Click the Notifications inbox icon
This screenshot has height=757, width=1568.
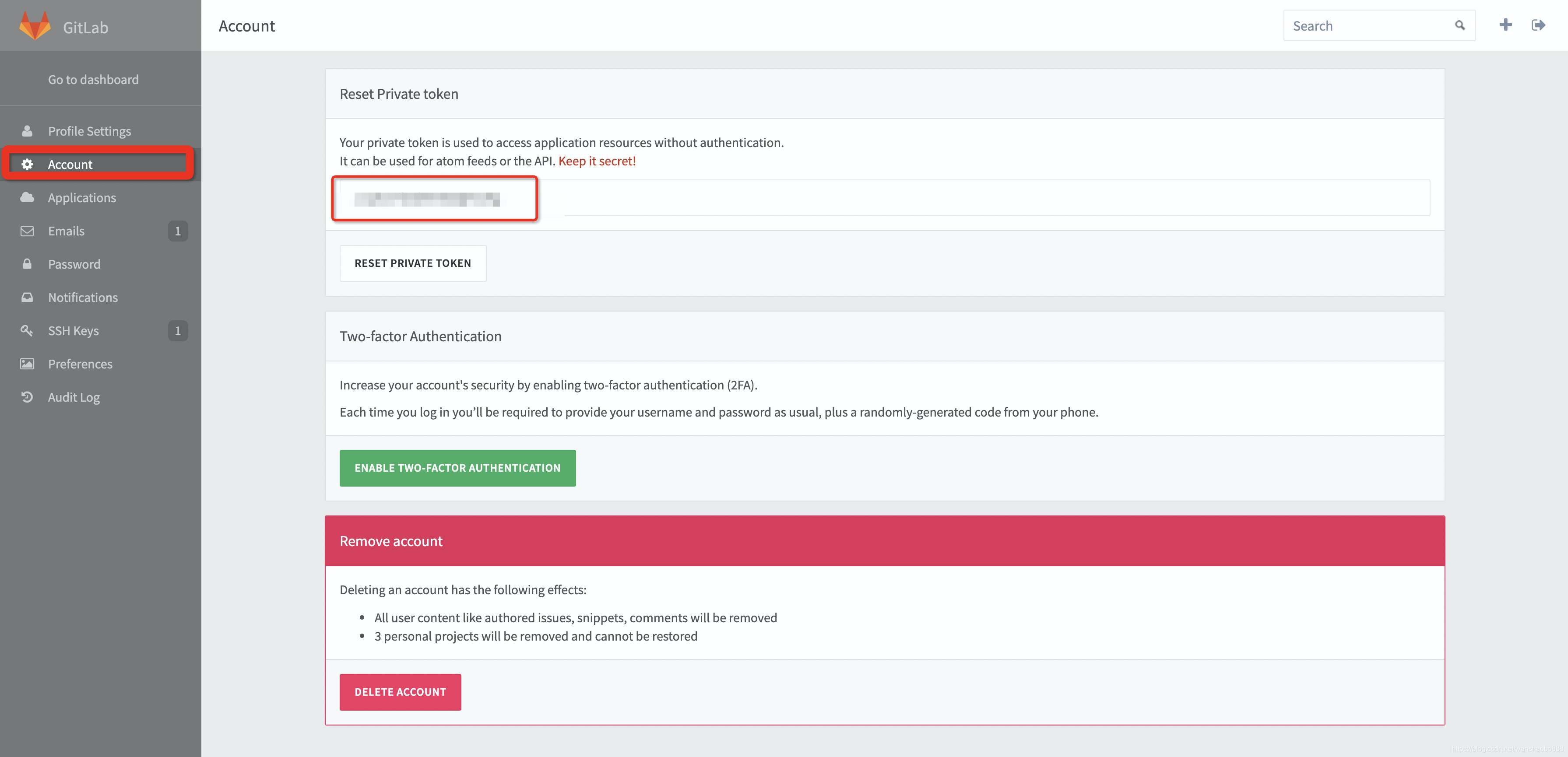pos(27,297)
